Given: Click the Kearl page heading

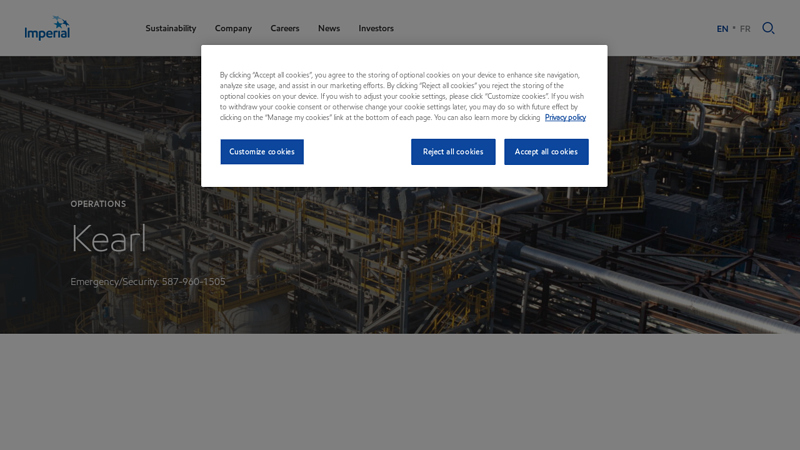Looking at the screenshot, I should click(x=109, y=240).
